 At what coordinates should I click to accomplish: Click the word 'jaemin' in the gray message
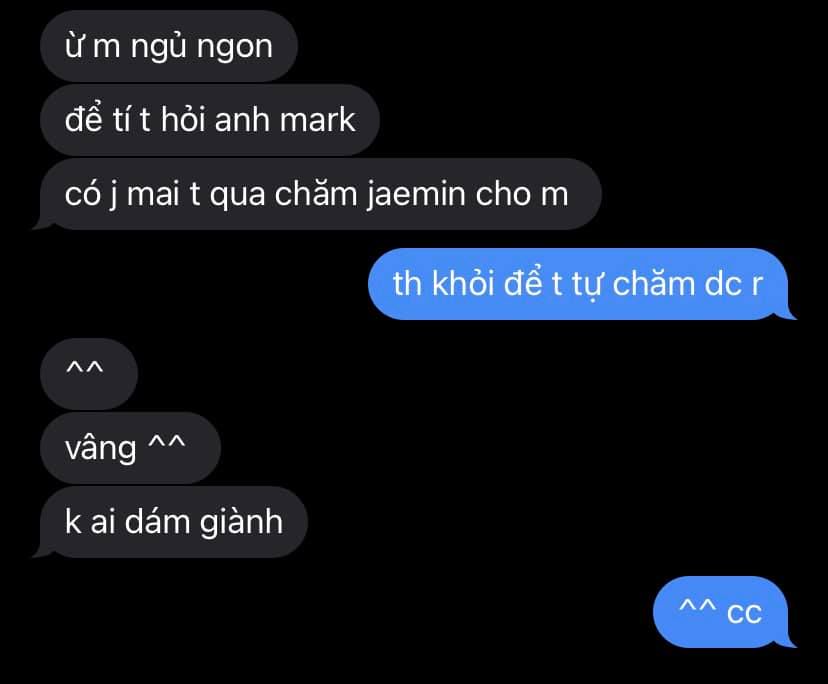415,194
